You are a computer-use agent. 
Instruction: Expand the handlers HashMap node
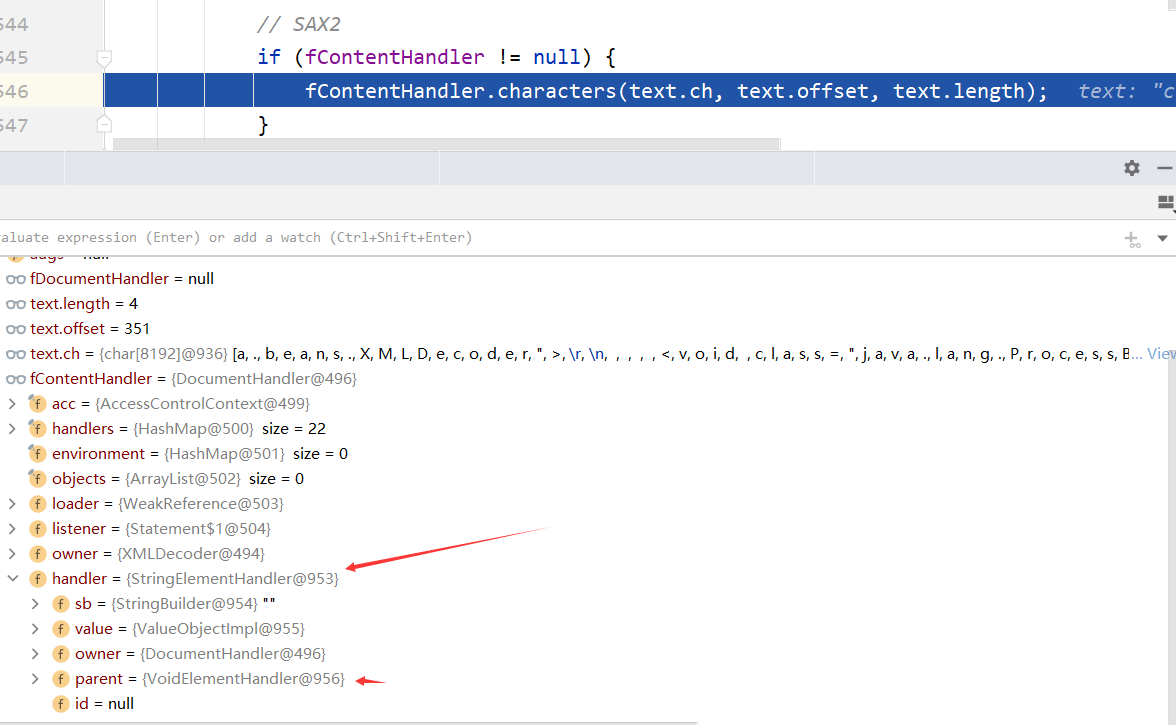click(x=12, y=429)
